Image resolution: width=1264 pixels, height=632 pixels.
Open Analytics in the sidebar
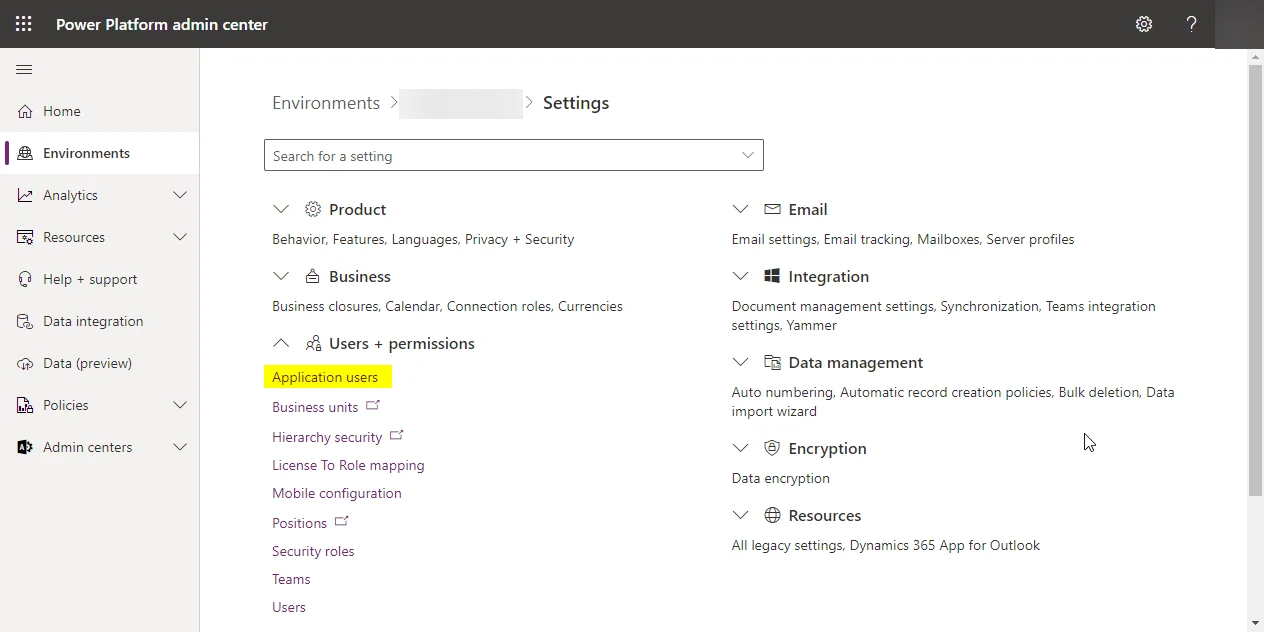[x=100, y=195]
